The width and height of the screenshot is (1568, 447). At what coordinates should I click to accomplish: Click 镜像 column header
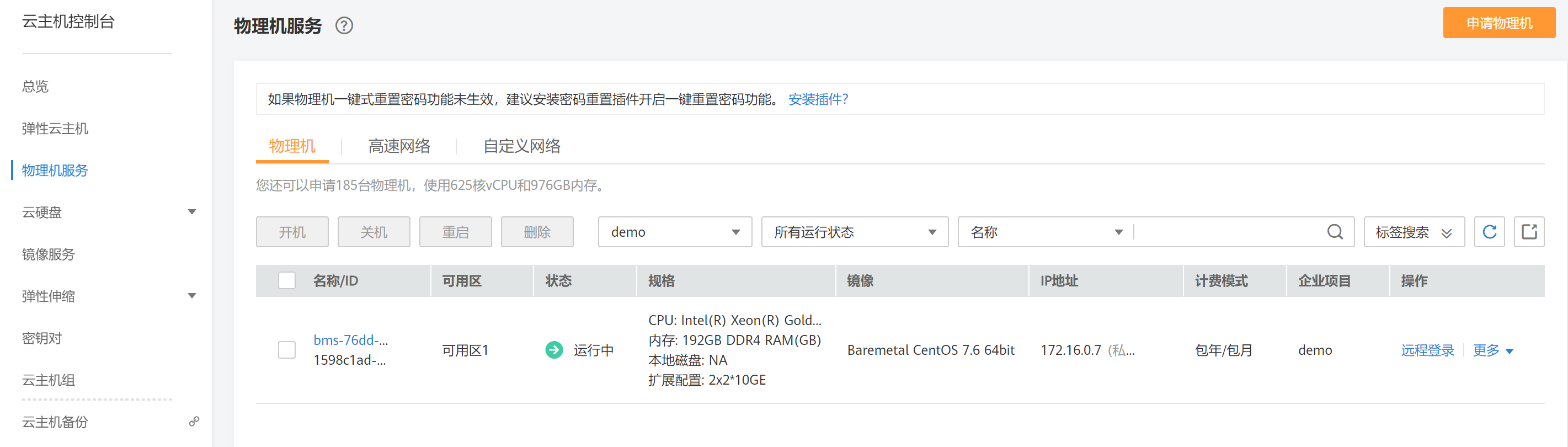pyautogui.click(x=860, y=281)
